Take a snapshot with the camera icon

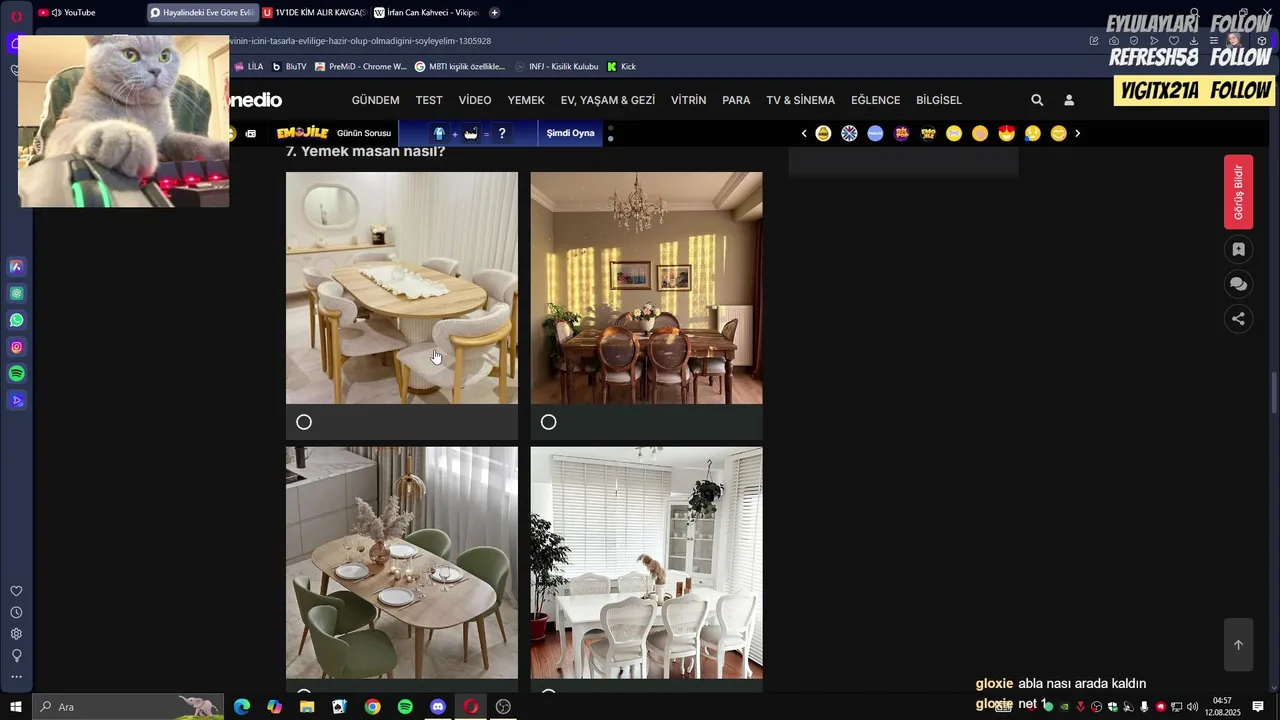[1114, 41]
